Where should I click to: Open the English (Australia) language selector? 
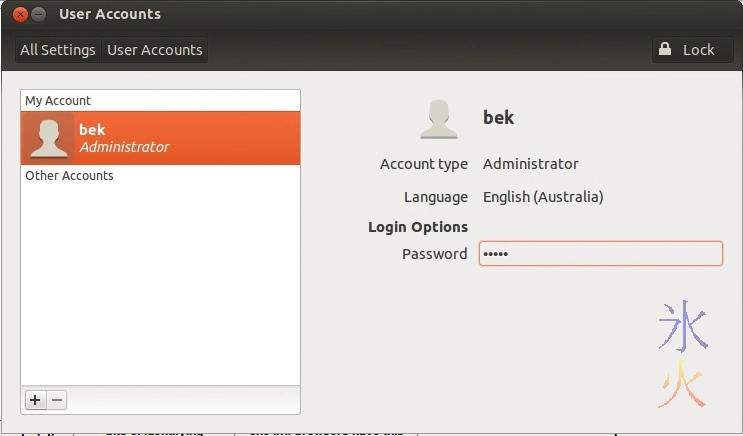tap(543, 197)
